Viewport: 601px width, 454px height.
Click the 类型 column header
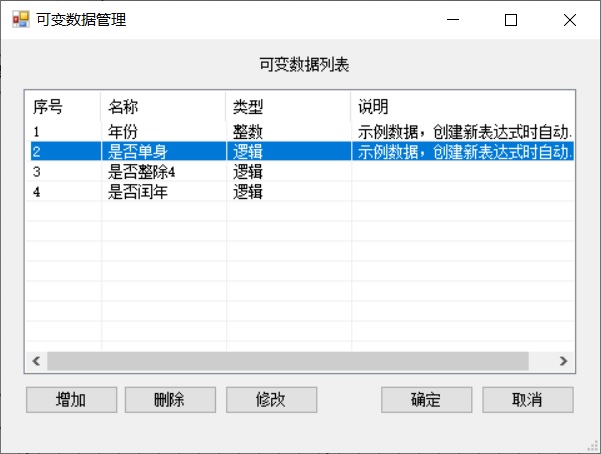[x=288, y=106]
